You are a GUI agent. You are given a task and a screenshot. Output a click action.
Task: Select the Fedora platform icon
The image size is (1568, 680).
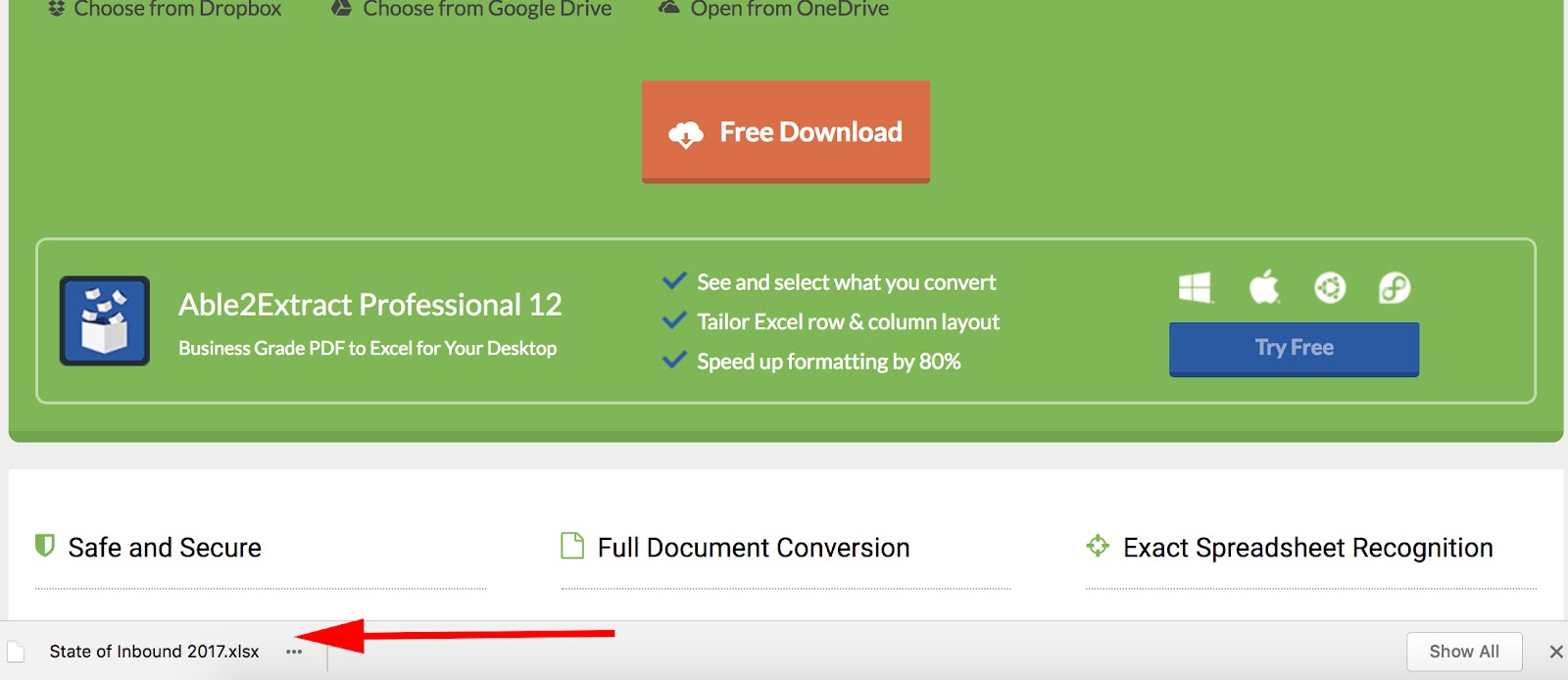pyautogui.click(x=1395, y=288)
